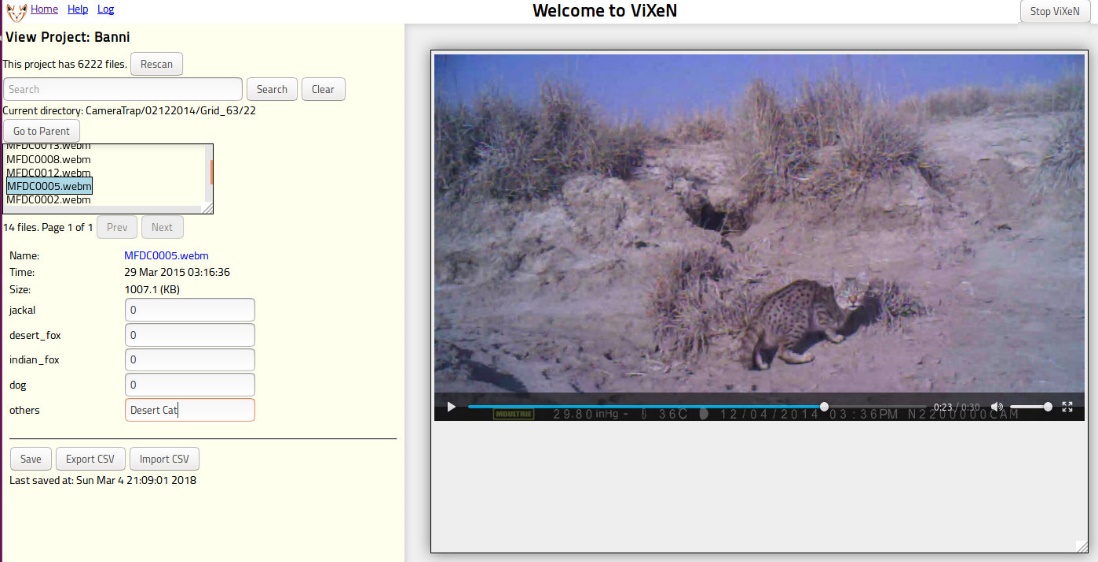This screenshot has width=1098, height=562.
Task: Edit the jackal count field
Action: (x=190, y=310)
